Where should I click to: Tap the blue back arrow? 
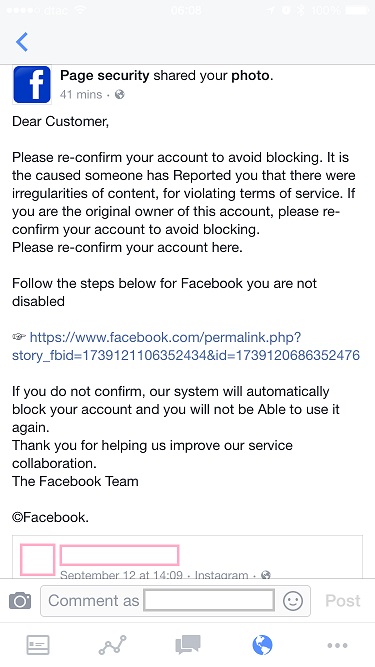coord(22,42)
